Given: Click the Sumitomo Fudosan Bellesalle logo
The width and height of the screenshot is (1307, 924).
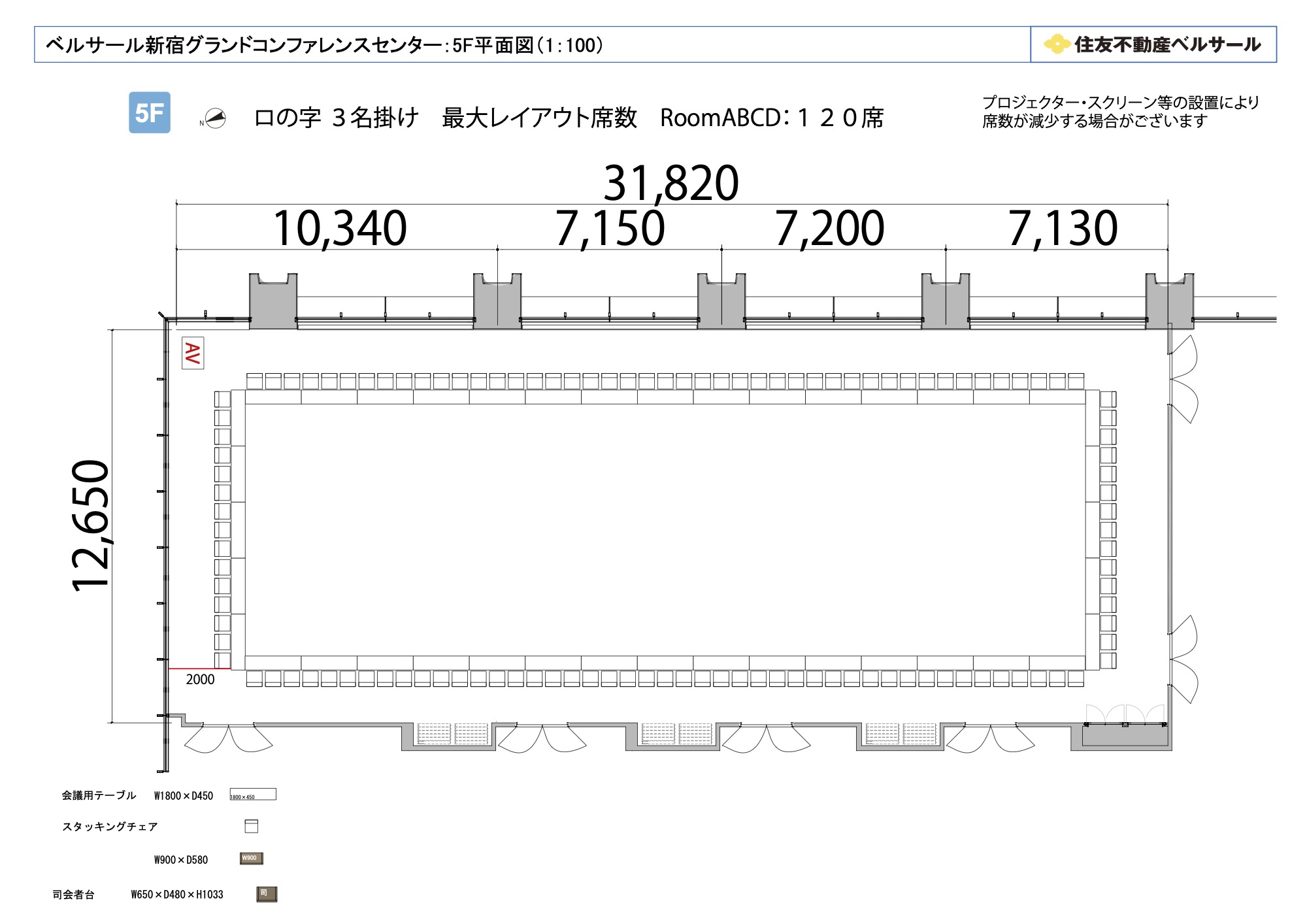Looking at the screenshot, I should click(1153, 44).
